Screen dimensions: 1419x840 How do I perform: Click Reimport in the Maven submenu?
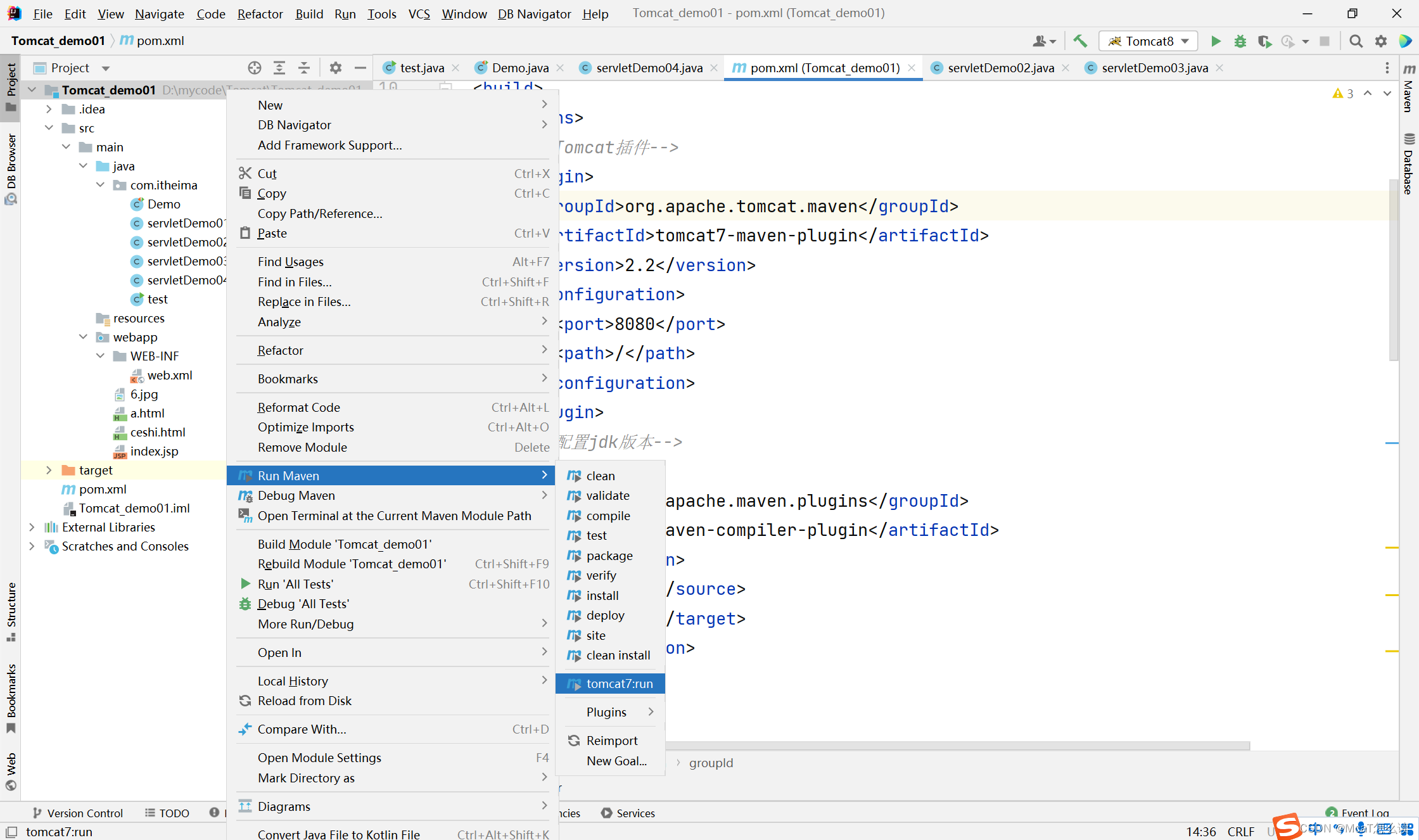tap(611, 741)
